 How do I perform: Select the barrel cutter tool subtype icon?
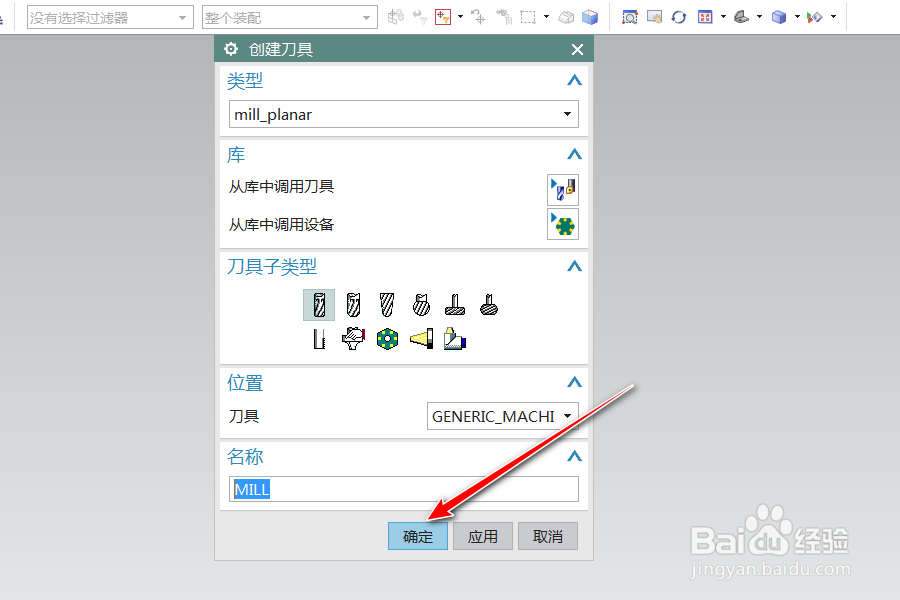click(489, 305)
